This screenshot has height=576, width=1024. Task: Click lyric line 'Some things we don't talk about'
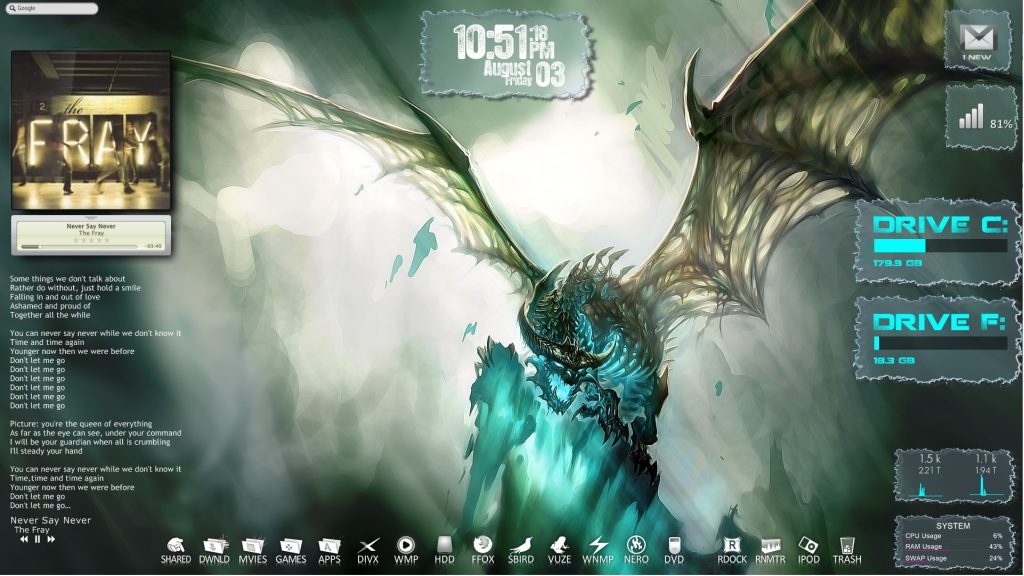pyautogui.click(x=67, y=278)
